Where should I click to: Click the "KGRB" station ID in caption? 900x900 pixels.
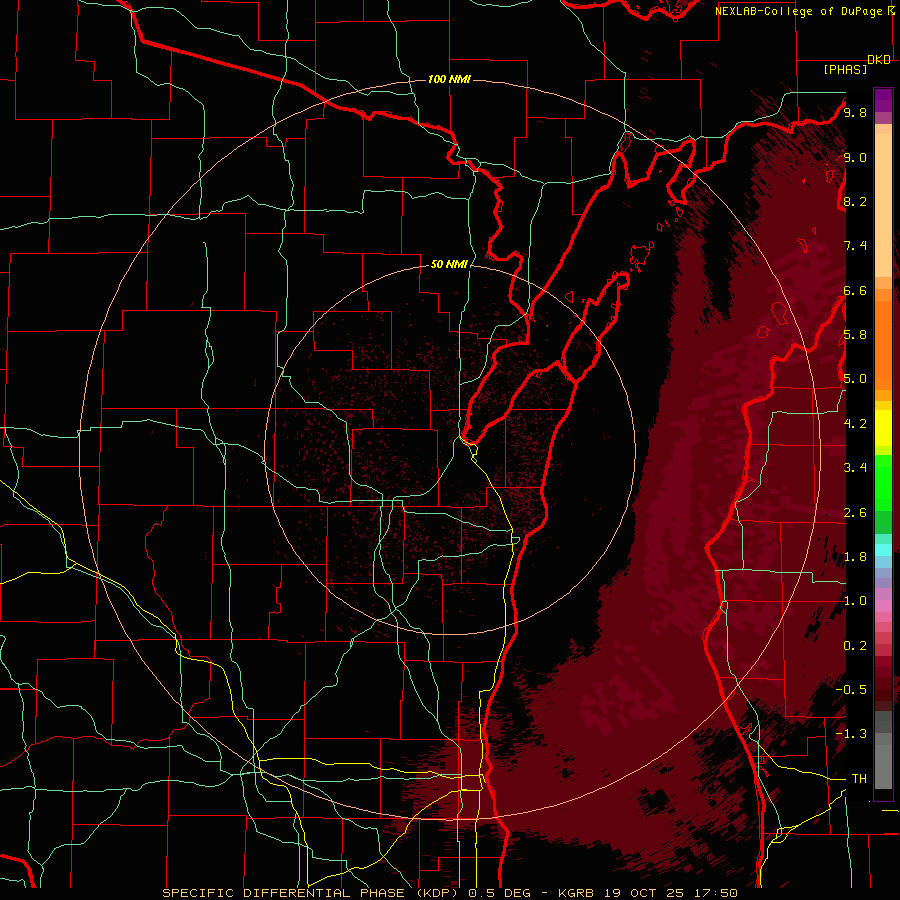[576, 893]
